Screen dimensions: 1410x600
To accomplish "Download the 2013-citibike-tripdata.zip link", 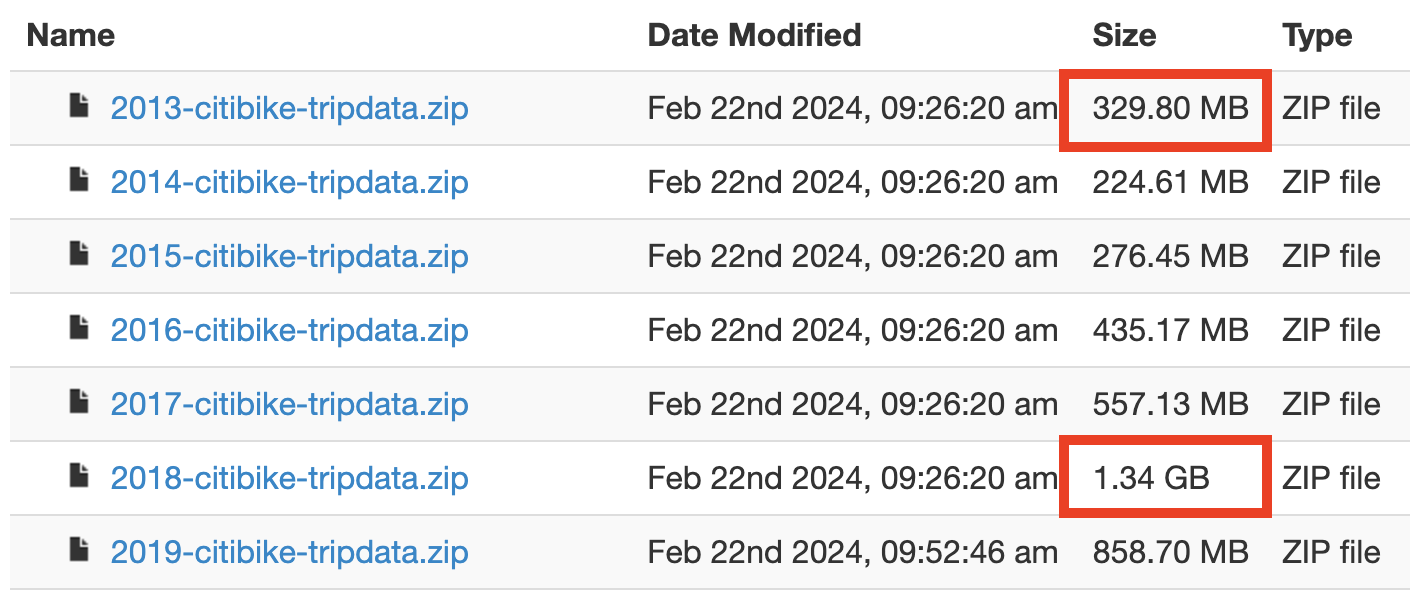I will pyautogui.click(x=289, y=108).
